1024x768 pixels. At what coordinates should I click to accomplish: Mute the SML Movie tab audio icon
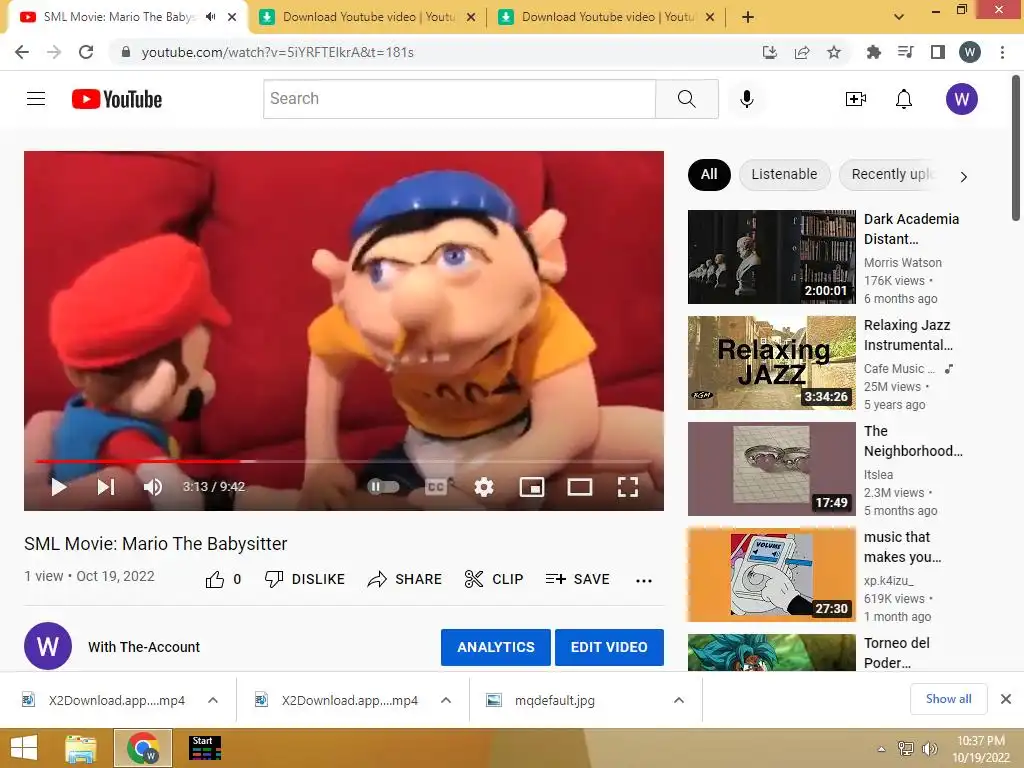coord(210,17)
